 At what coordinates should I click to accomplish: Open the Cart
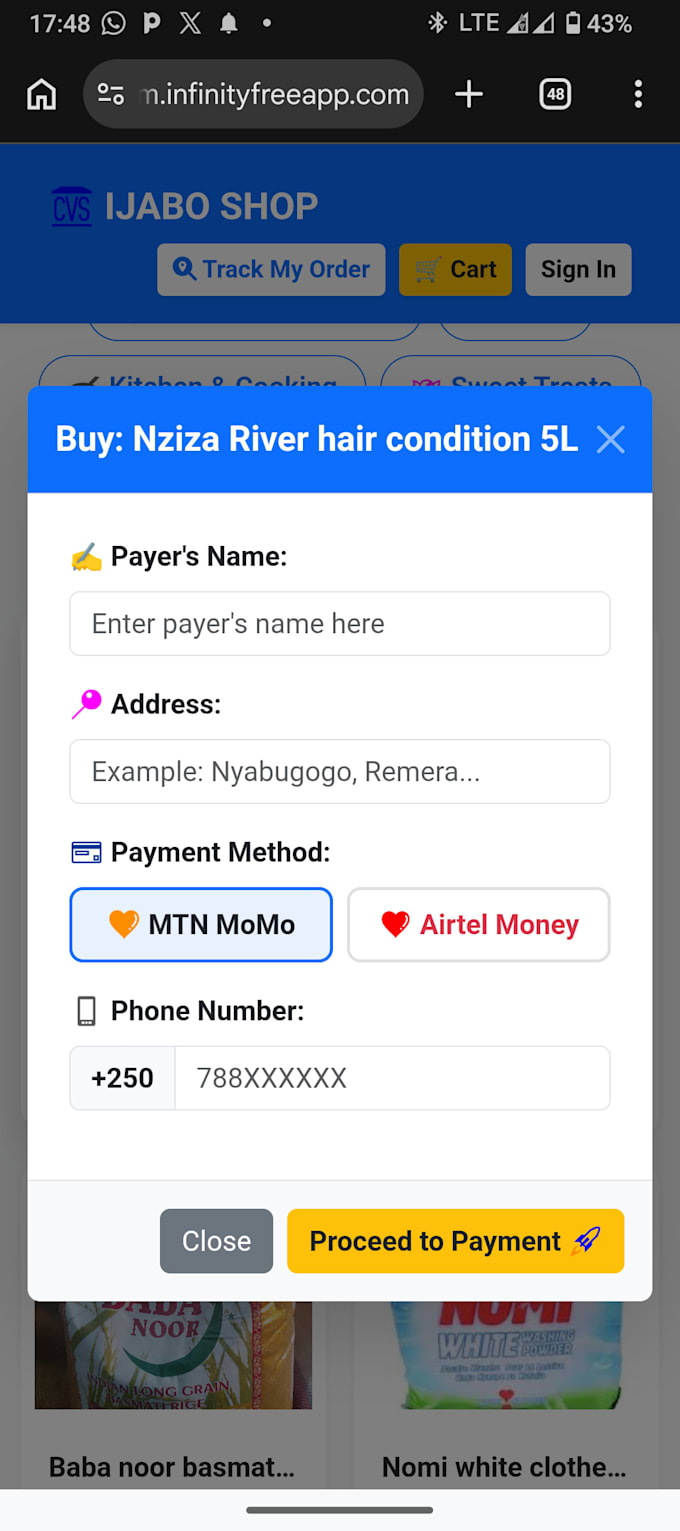click(455, 270)
